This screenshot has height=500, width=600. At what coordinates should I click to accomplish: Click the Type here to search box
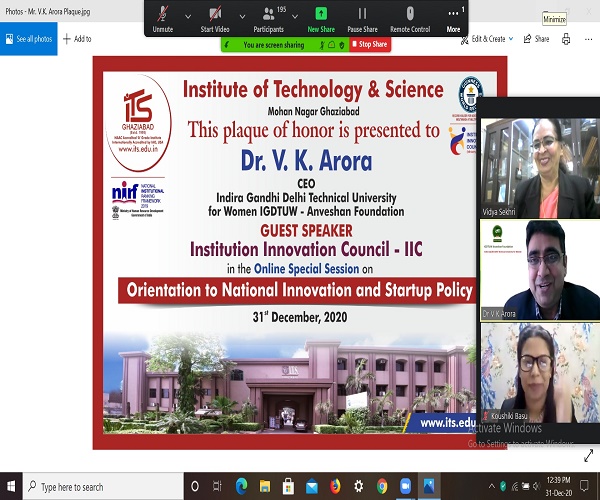coord(103,487)
